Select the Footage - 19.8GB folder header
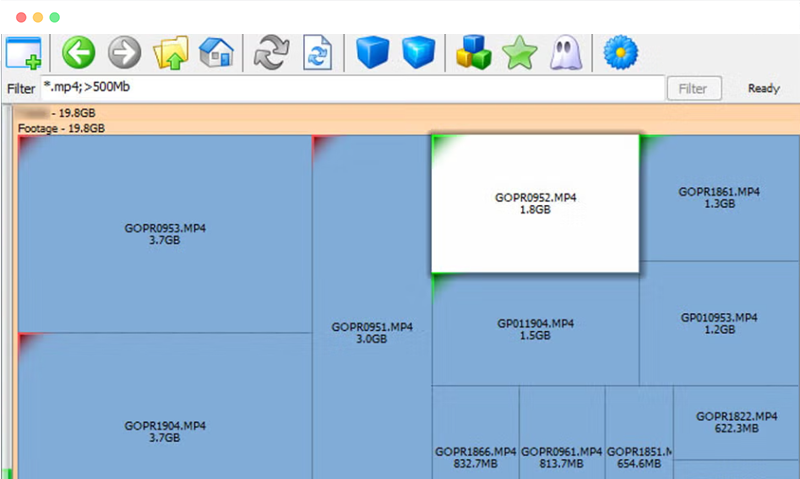Screen dimensions: 800x479 click(x=62, y=128)
